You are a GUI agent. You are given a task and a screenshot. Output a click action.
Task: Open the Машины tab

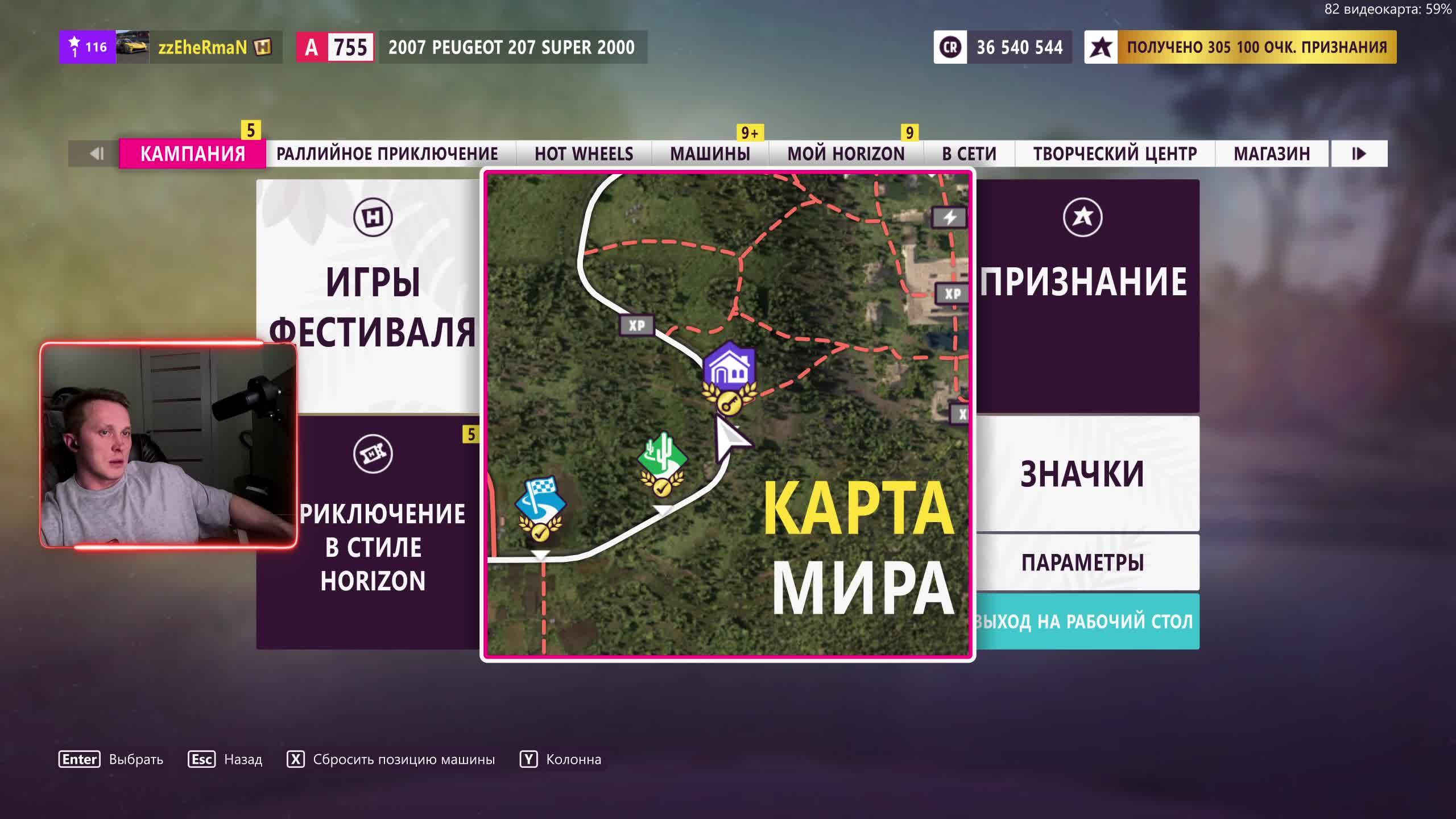pyautogui.click(x=710, y=154)
